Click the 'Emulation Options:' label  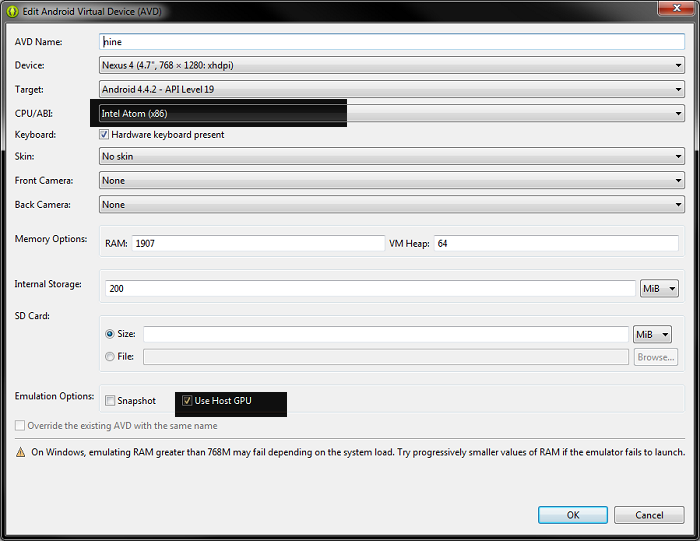pos(54,396)
